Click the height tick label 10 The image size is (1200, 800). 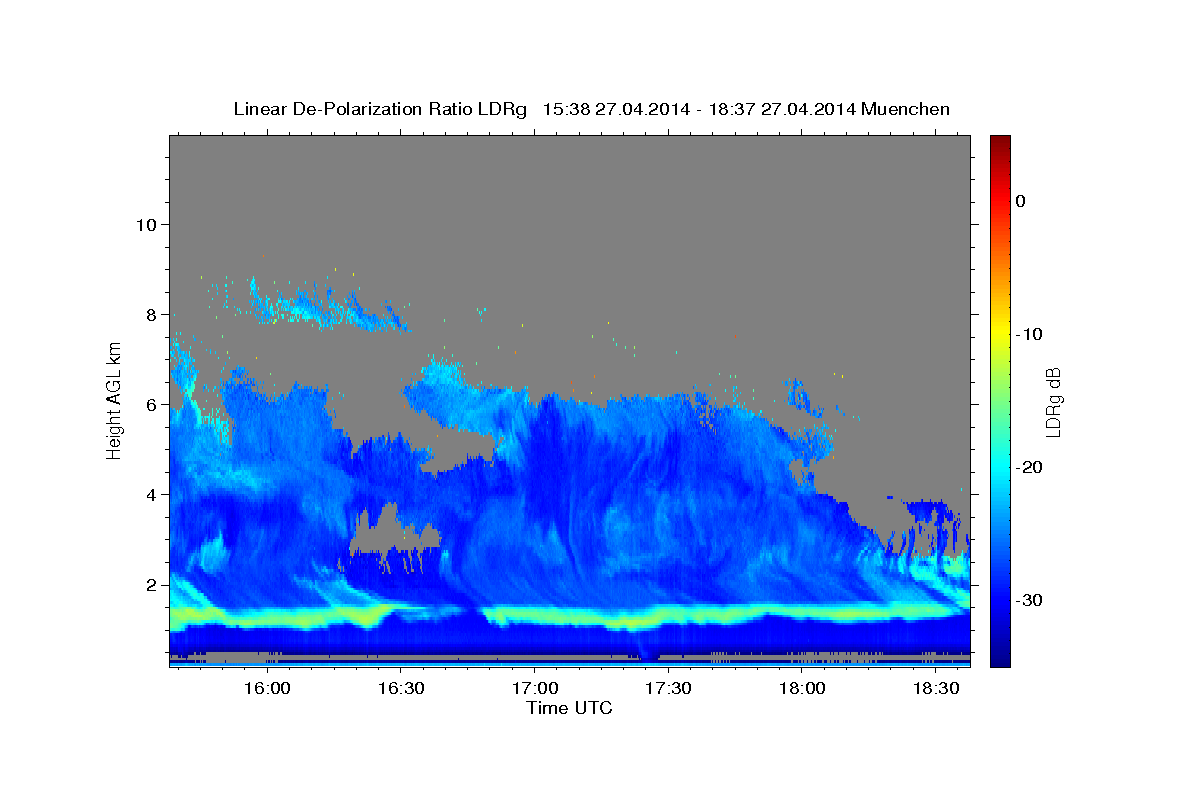click(x=146, y=225)
